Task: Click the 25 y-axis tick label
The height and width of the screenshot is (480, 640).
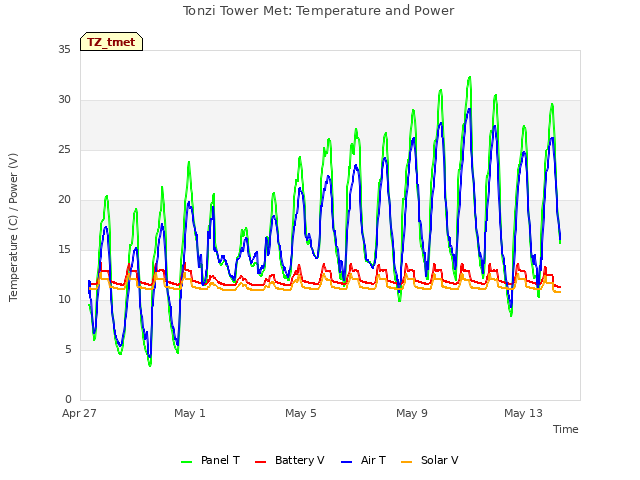Action: (64, 150)
